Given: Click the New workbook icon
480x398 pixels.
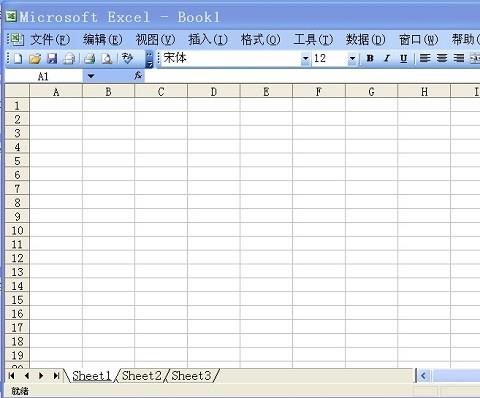Looking at the screenshot, I should point(18,59).
